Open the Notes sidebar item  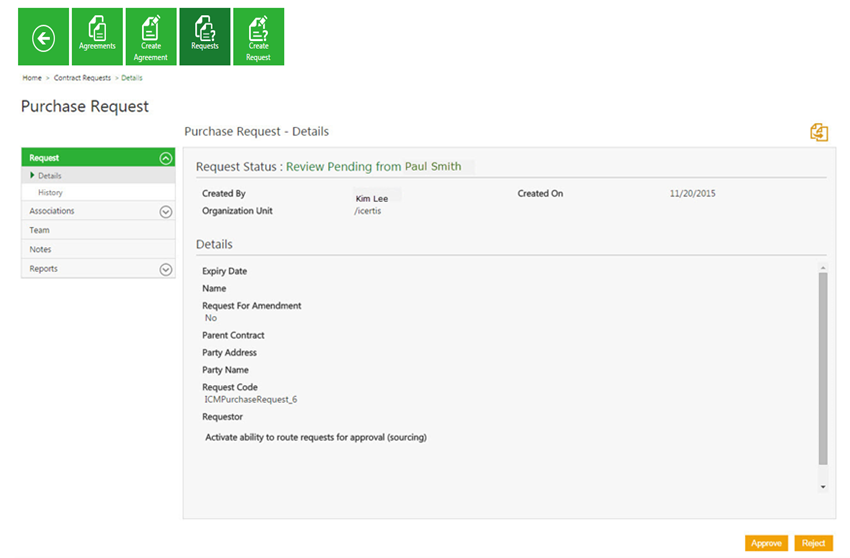point(40,249)
